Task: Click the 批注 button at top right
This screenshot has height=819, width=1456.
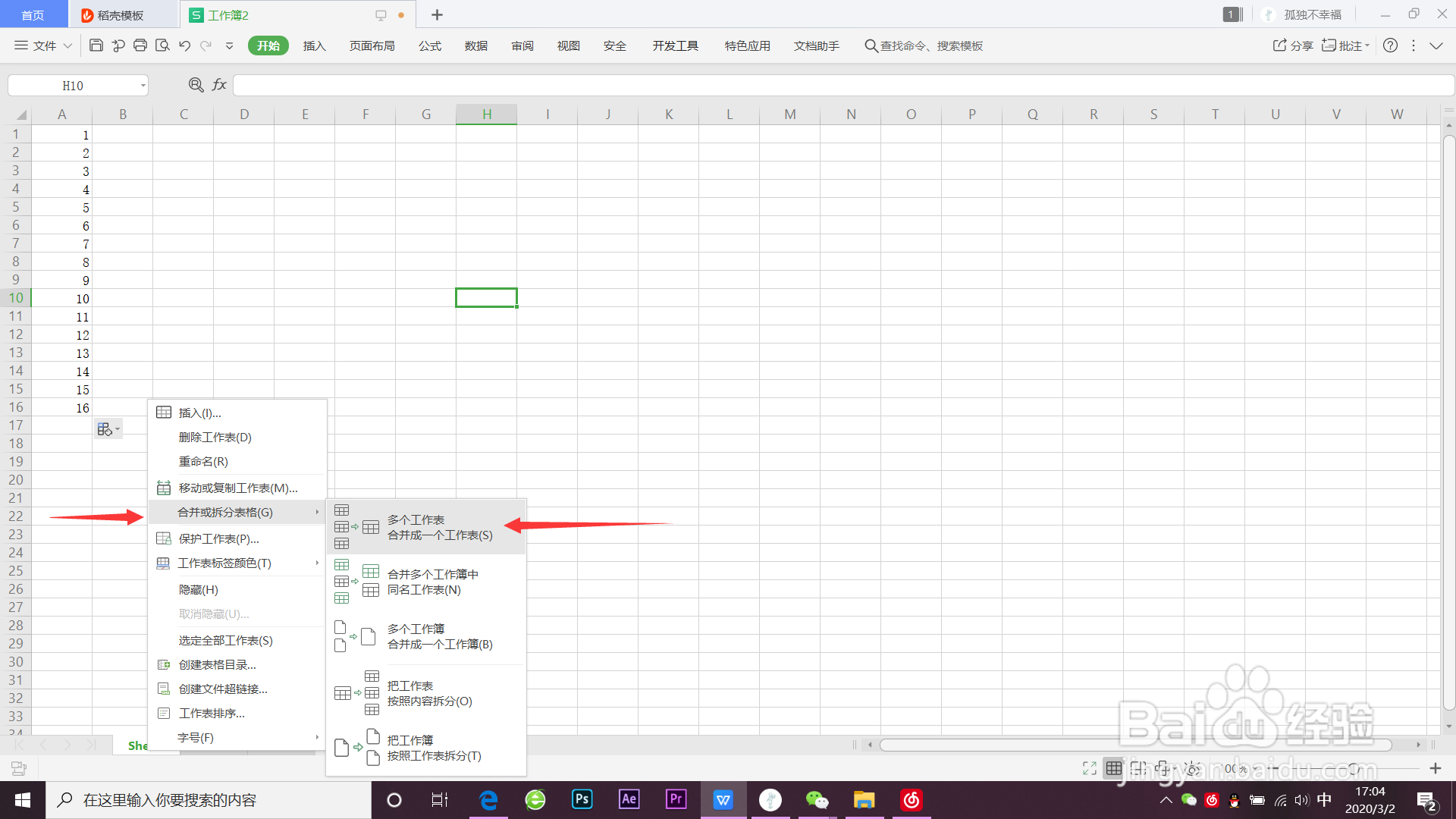Action: pos(1345,45)
